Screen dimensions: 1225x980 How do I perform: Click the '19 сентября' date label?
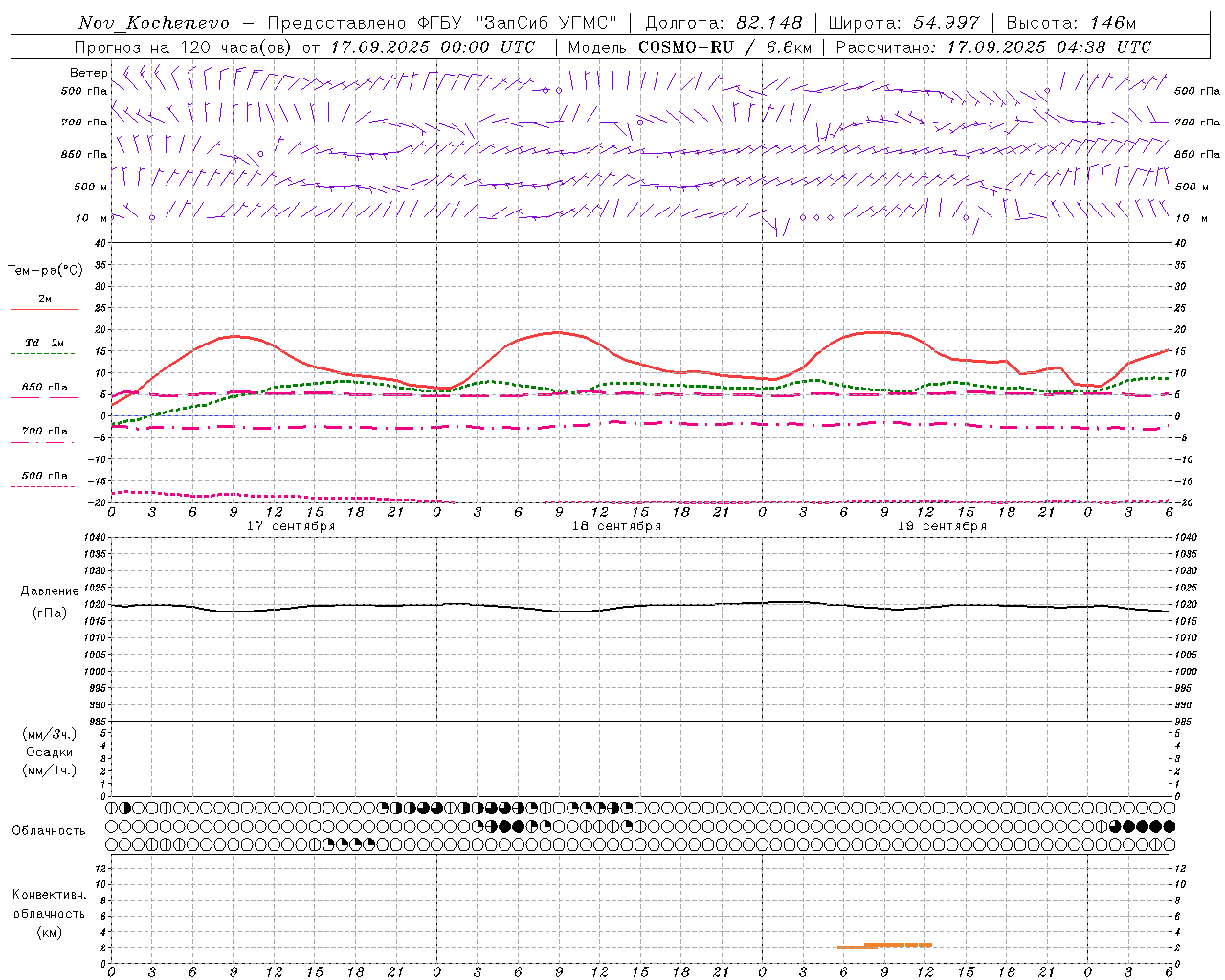942,526
